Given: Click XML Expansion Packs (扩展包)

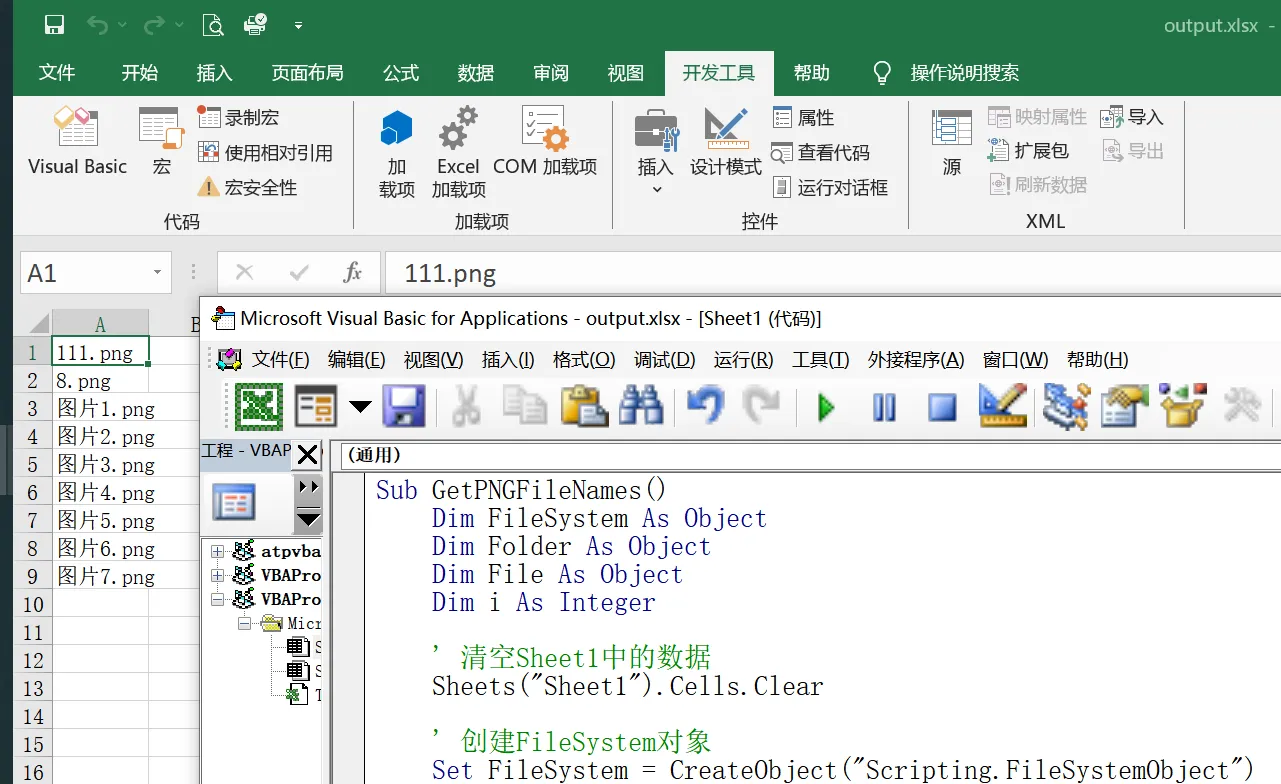Looking at the screenshot, I should tap(1028, 150).
